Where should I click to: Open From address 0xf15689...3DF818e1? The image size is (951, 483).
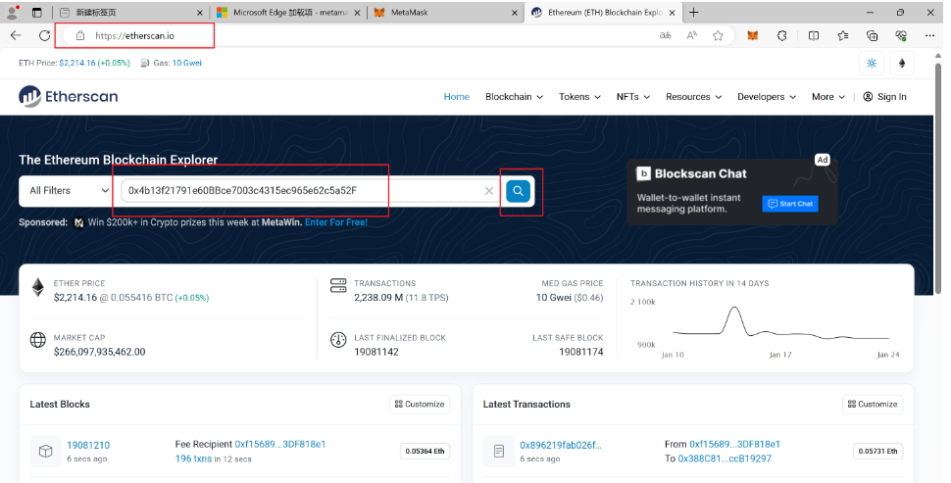coord(734,444)
